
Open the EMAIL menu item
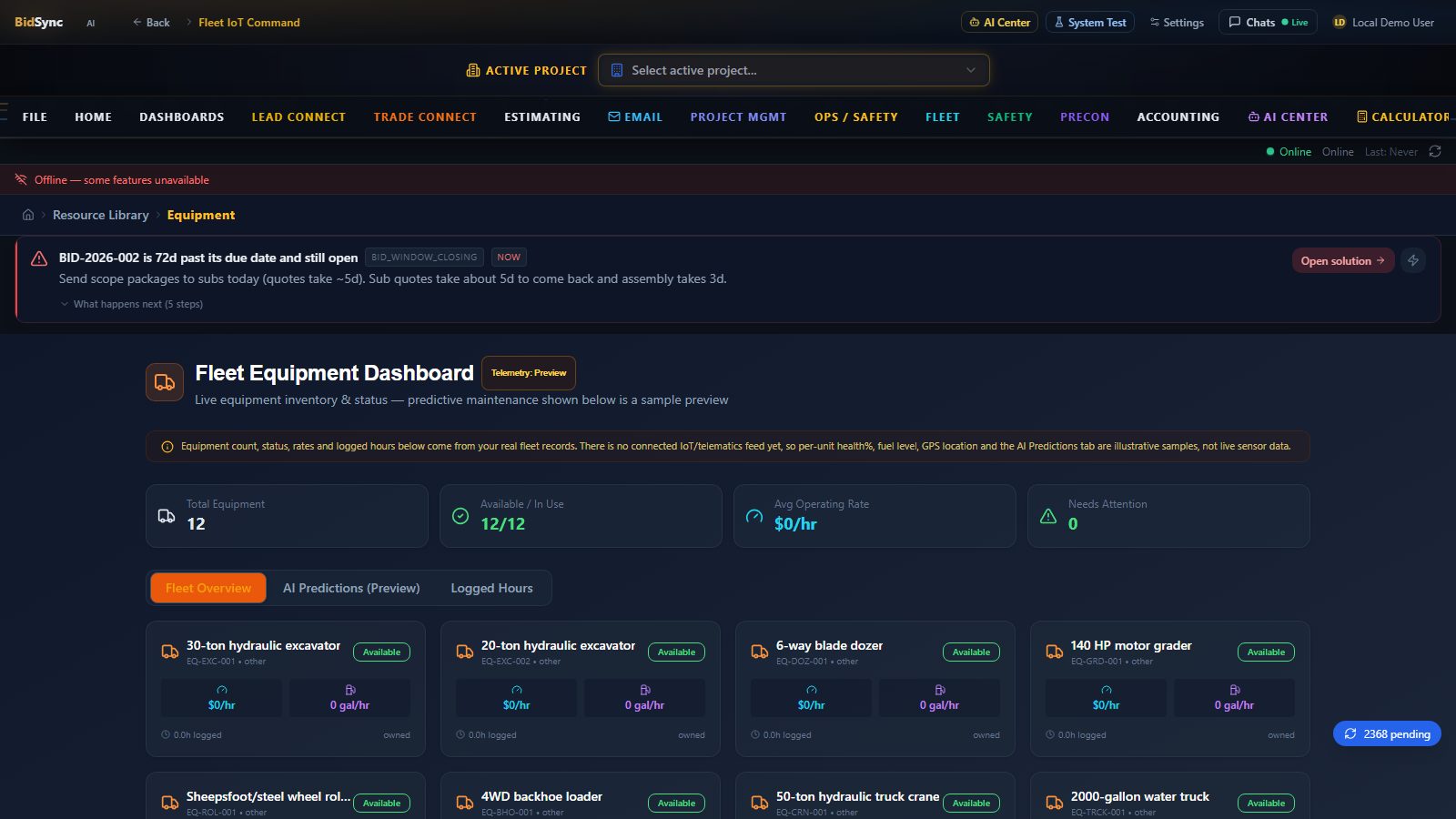pos(635,117)
